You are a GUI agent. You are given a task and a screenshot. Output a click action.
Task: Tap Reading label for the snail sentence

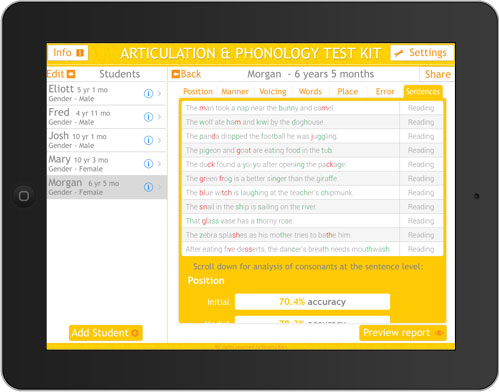(x=421, y=207)
